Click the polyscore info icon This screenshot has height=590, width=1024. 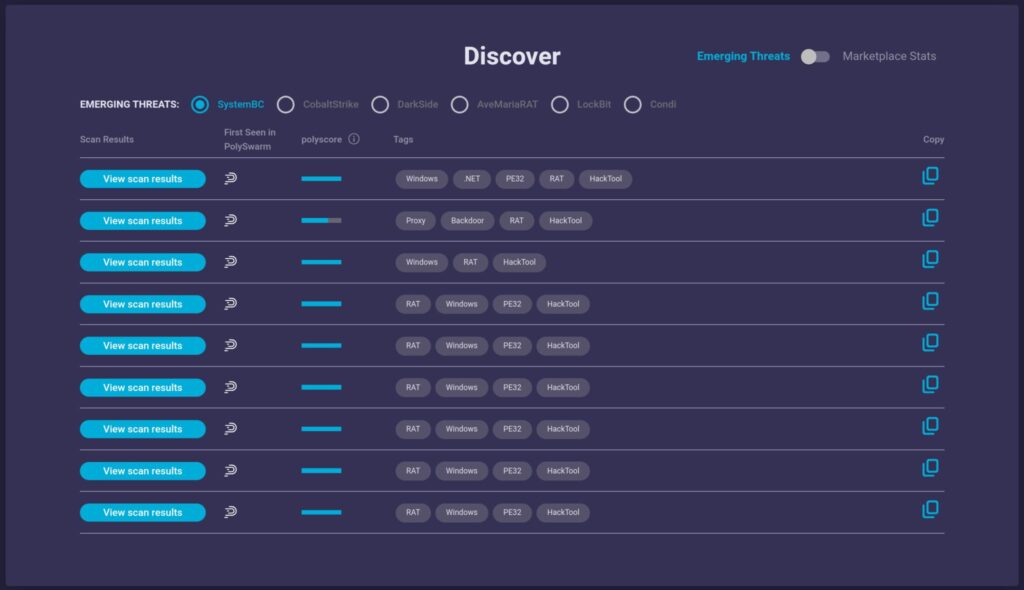tap(354, 140)
